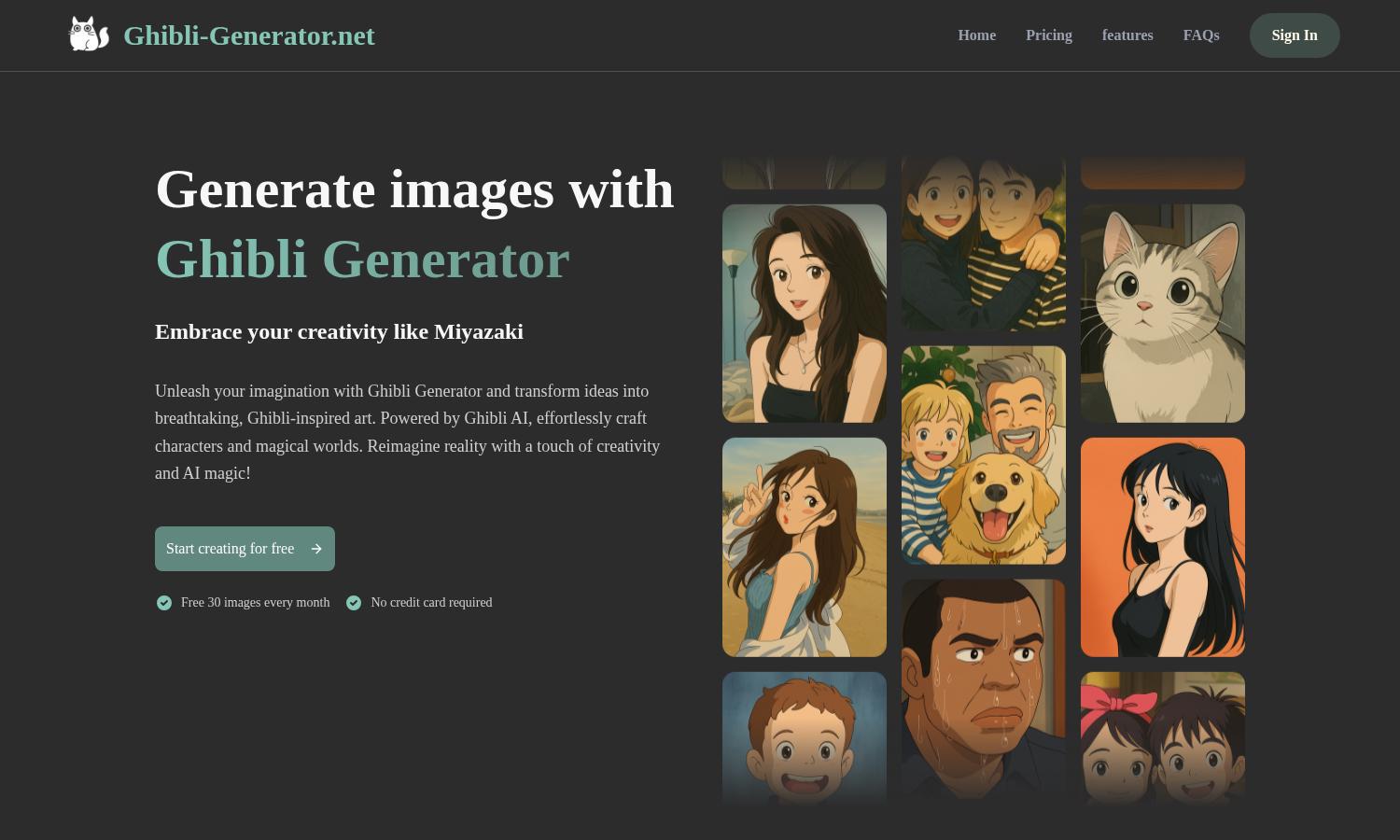Open sweating man portrait thumbnail
The image size is (1400, 840).
coord(984,689)
